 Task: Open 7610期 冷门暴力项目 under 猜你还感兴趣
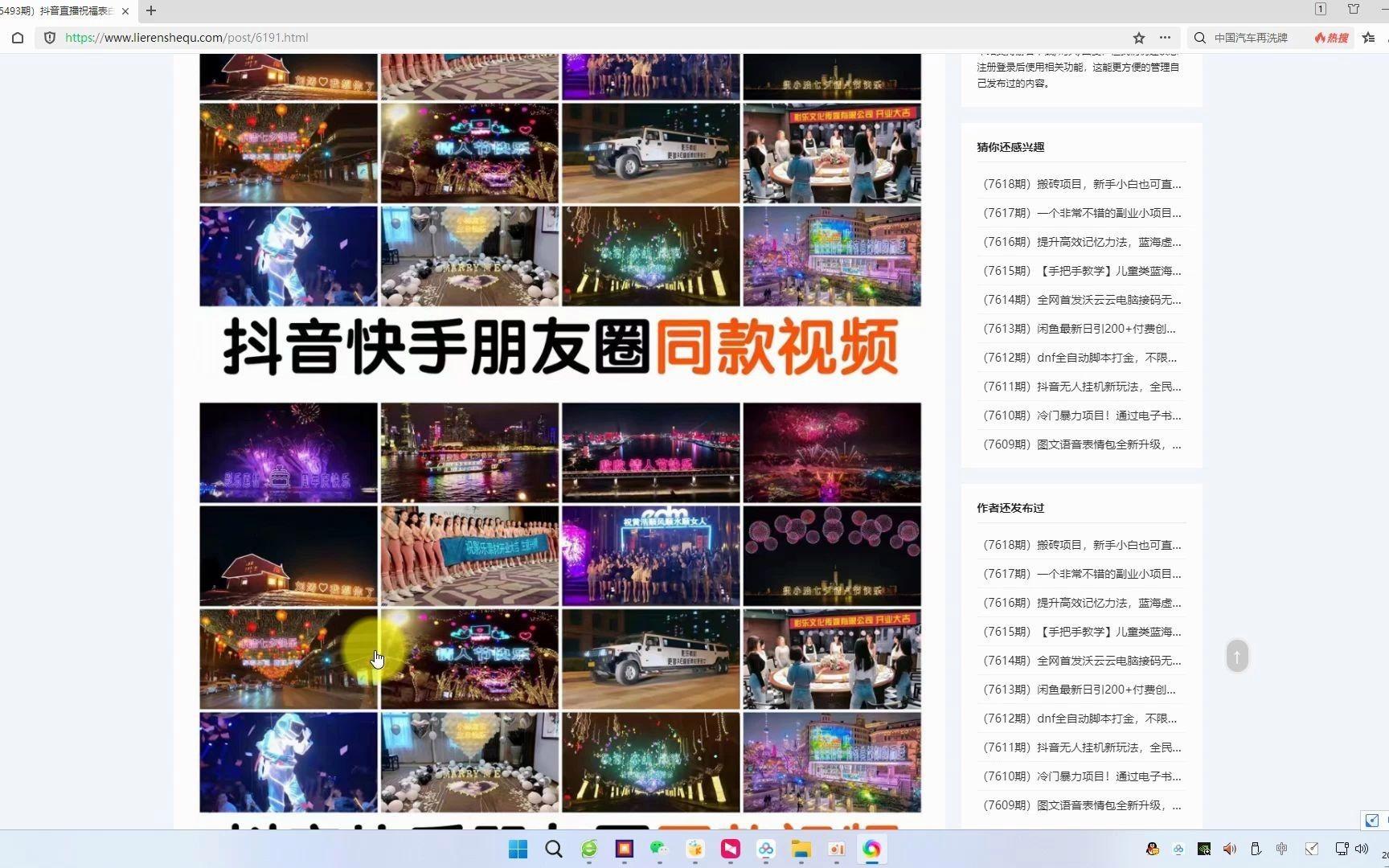pos(1082,416)
